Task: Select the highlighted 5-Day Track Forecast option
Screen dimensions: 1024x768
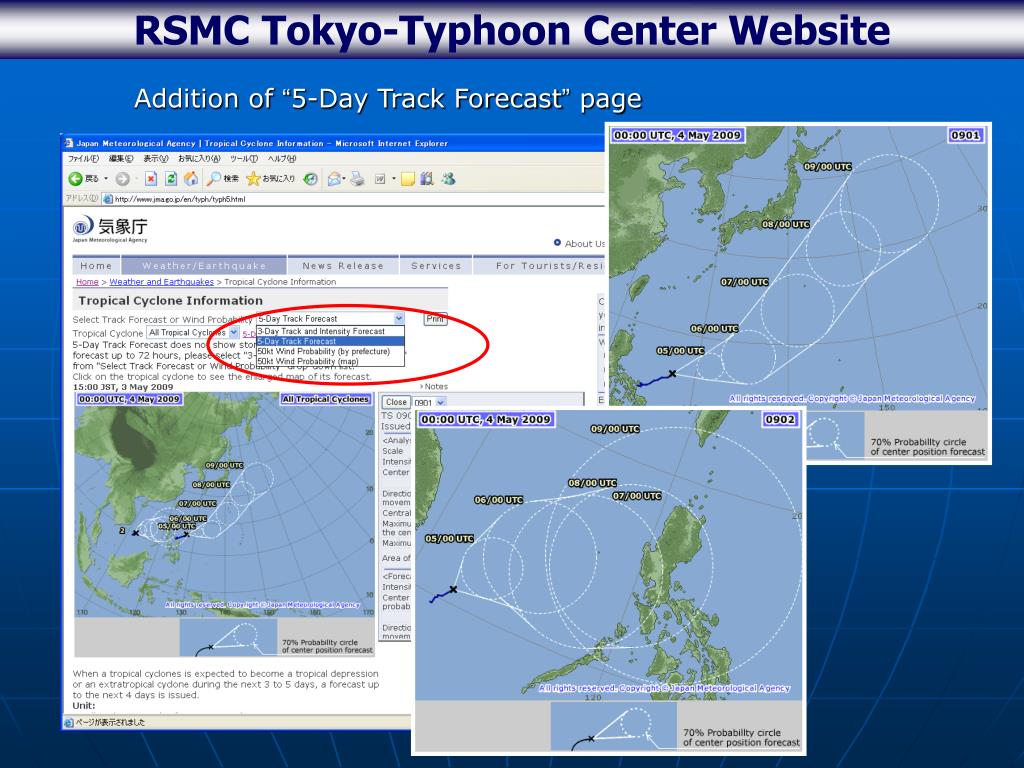Action: [330, 341]
